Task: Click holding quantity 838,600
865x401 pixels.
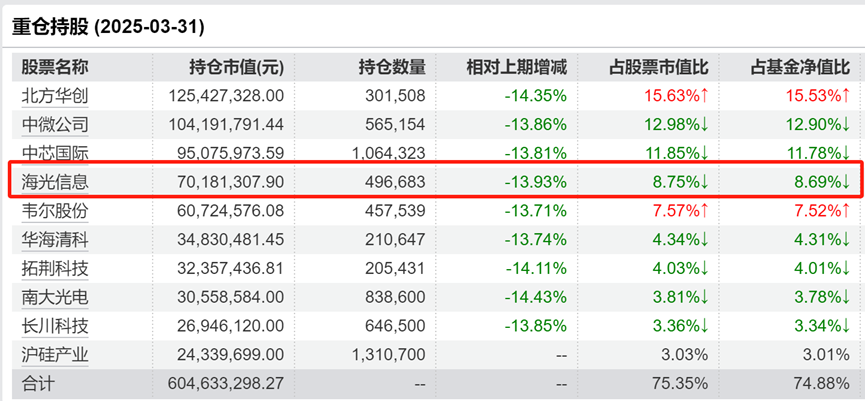Action: tap(395, 297)
